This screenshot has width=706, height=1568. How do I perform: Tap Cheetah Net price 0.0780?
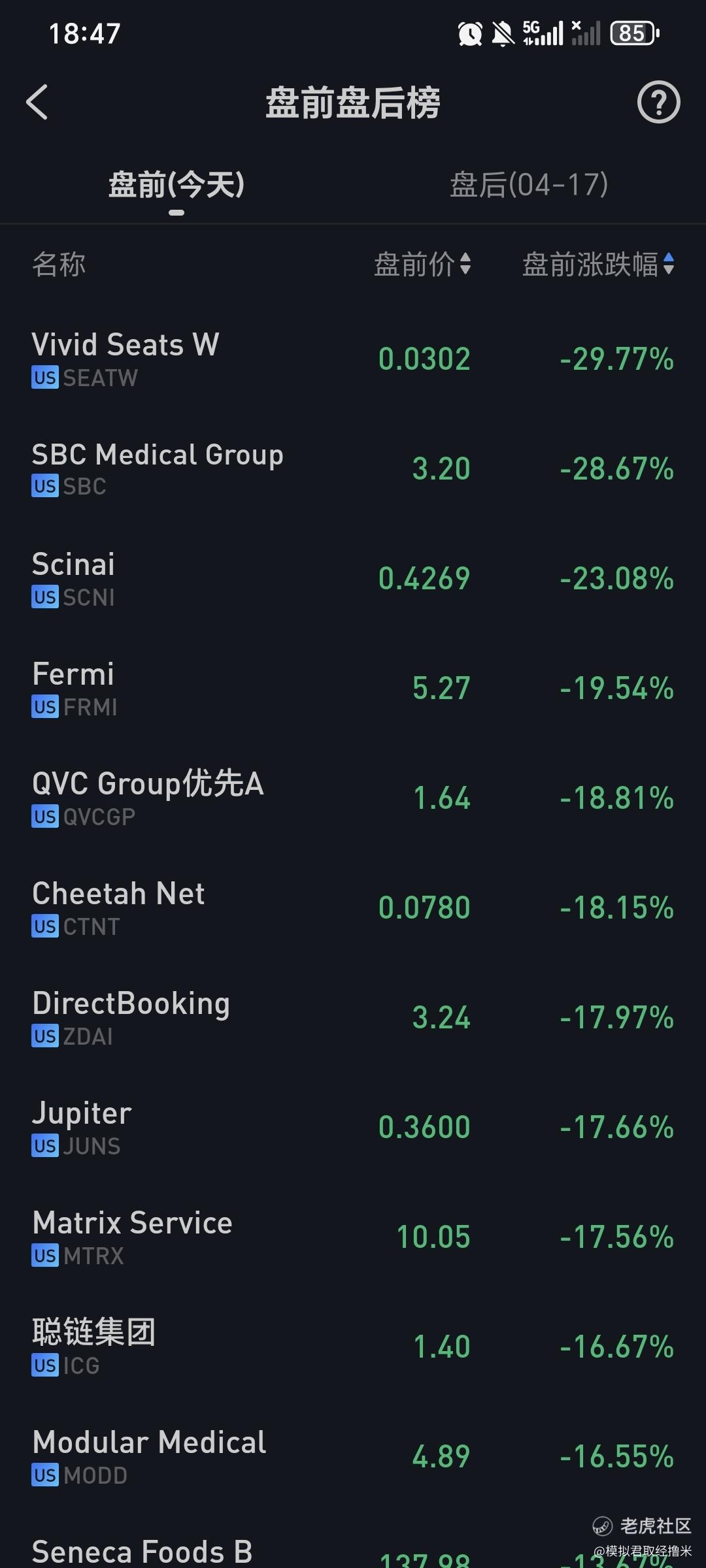pos(424,907)
